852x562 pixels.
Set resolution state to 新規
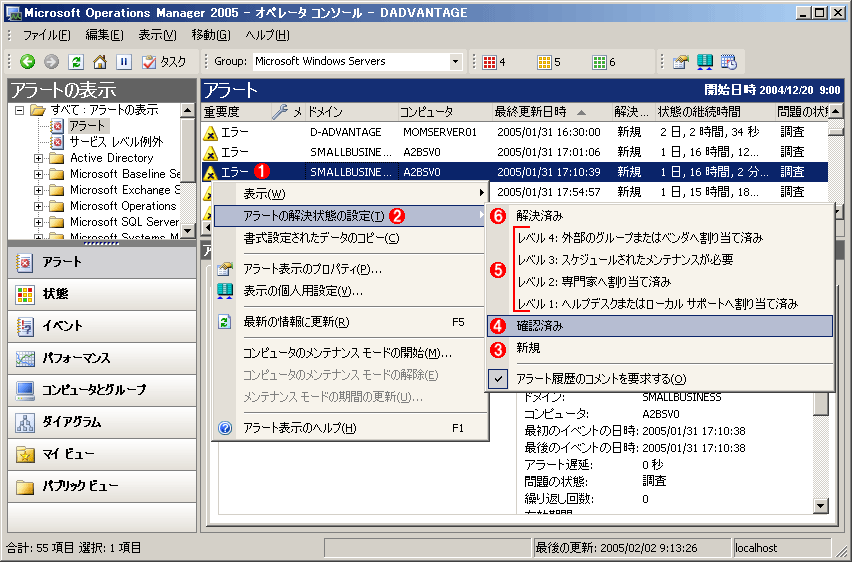pyautogui.click(x=660, y=348)
